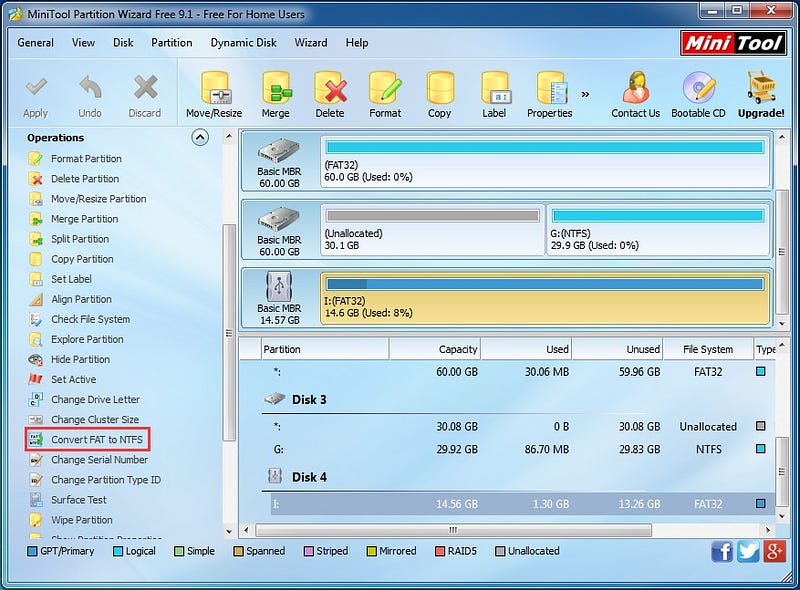Expand more toolbar items chevron
Image resolution: width=800 pixels, height=590 pixels.
[585, 94]
